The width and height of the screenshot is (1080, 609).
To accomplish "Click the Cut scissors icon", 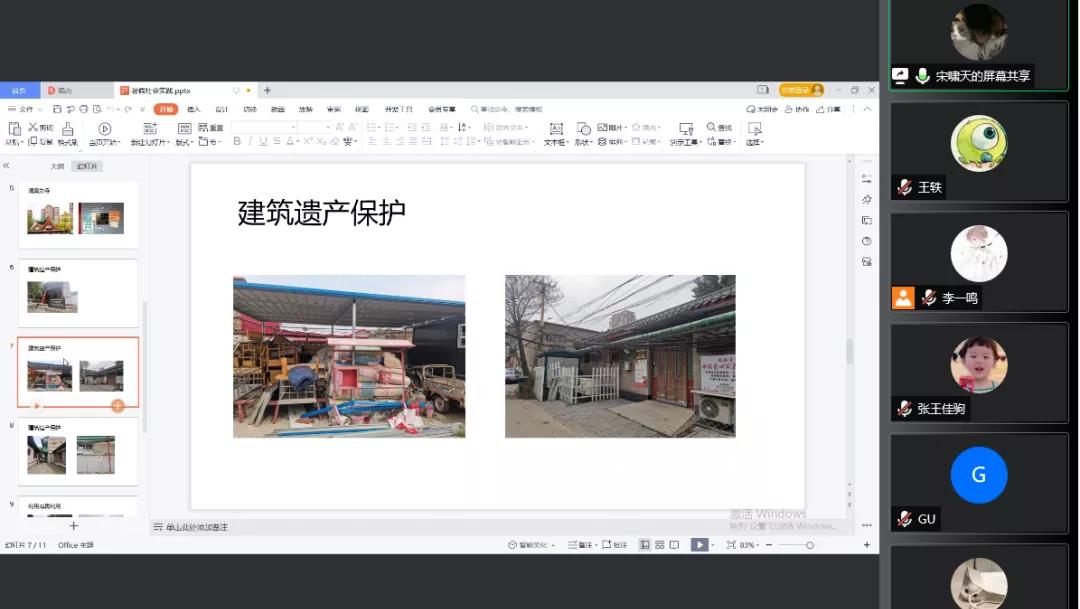I will (33, 127).
